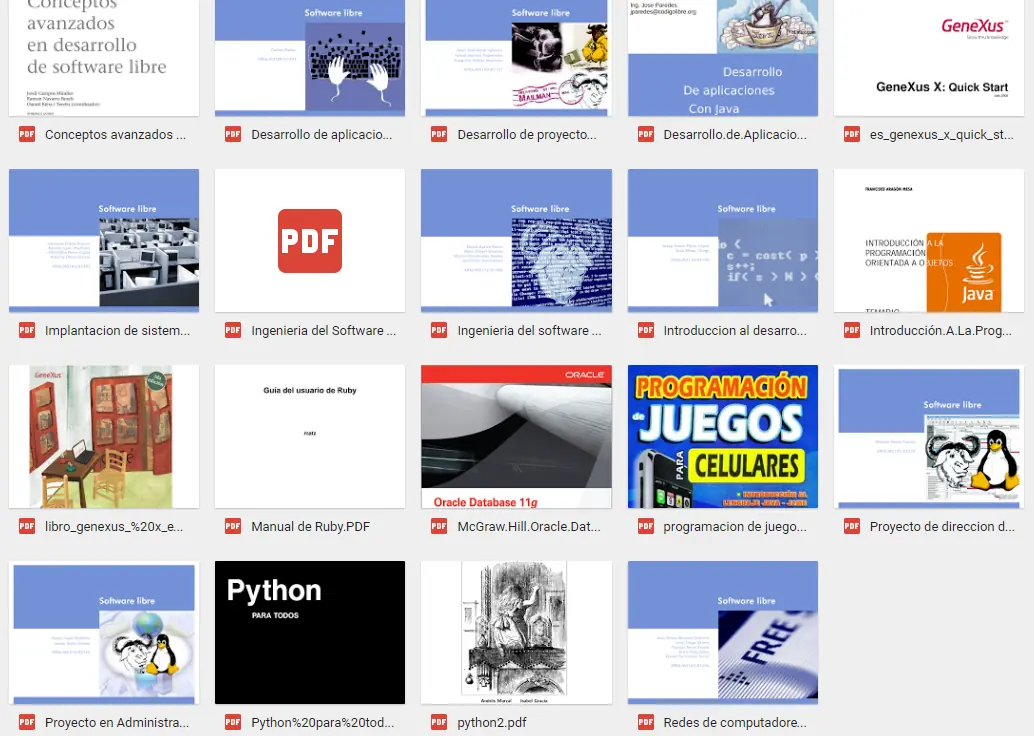The width and height of the screenshot is (1034, 736).
Task: Open the code snippet Software libre thumbnail
Action: [x=723, y=240]
